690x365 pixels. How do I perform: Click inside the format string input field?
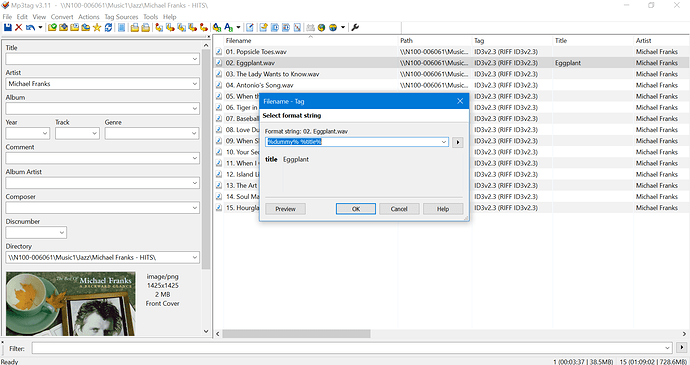[357, 142]
